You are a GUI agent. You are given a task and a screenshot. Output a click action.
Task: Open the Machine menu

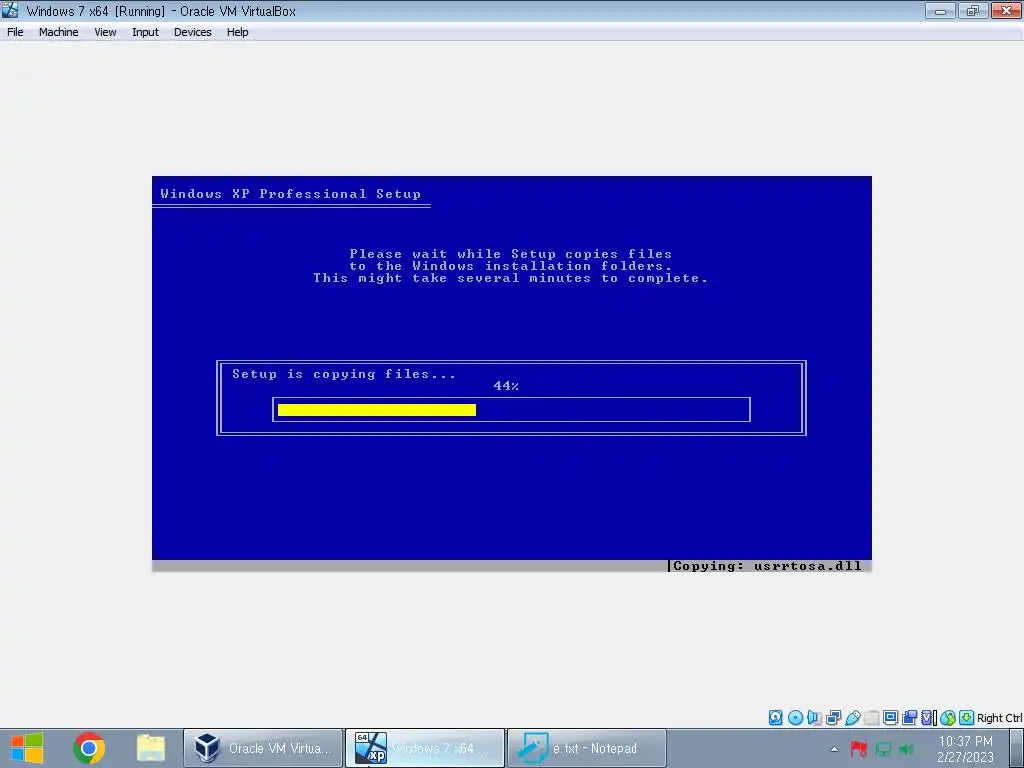click(x=59, y=32)
